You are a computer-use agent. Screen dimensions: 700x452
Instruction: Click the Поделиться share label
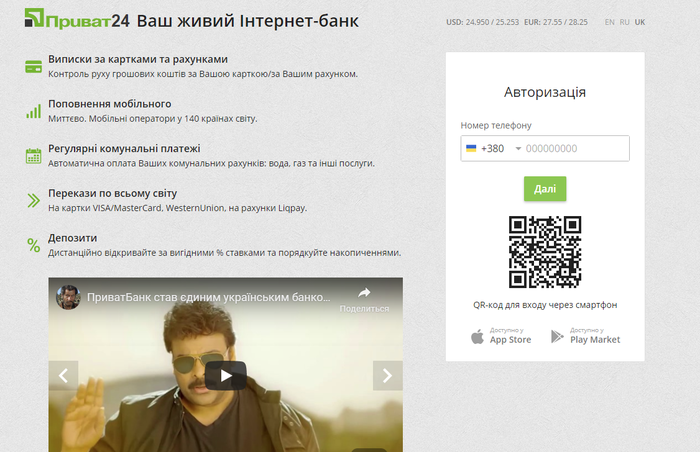(364, 309)
